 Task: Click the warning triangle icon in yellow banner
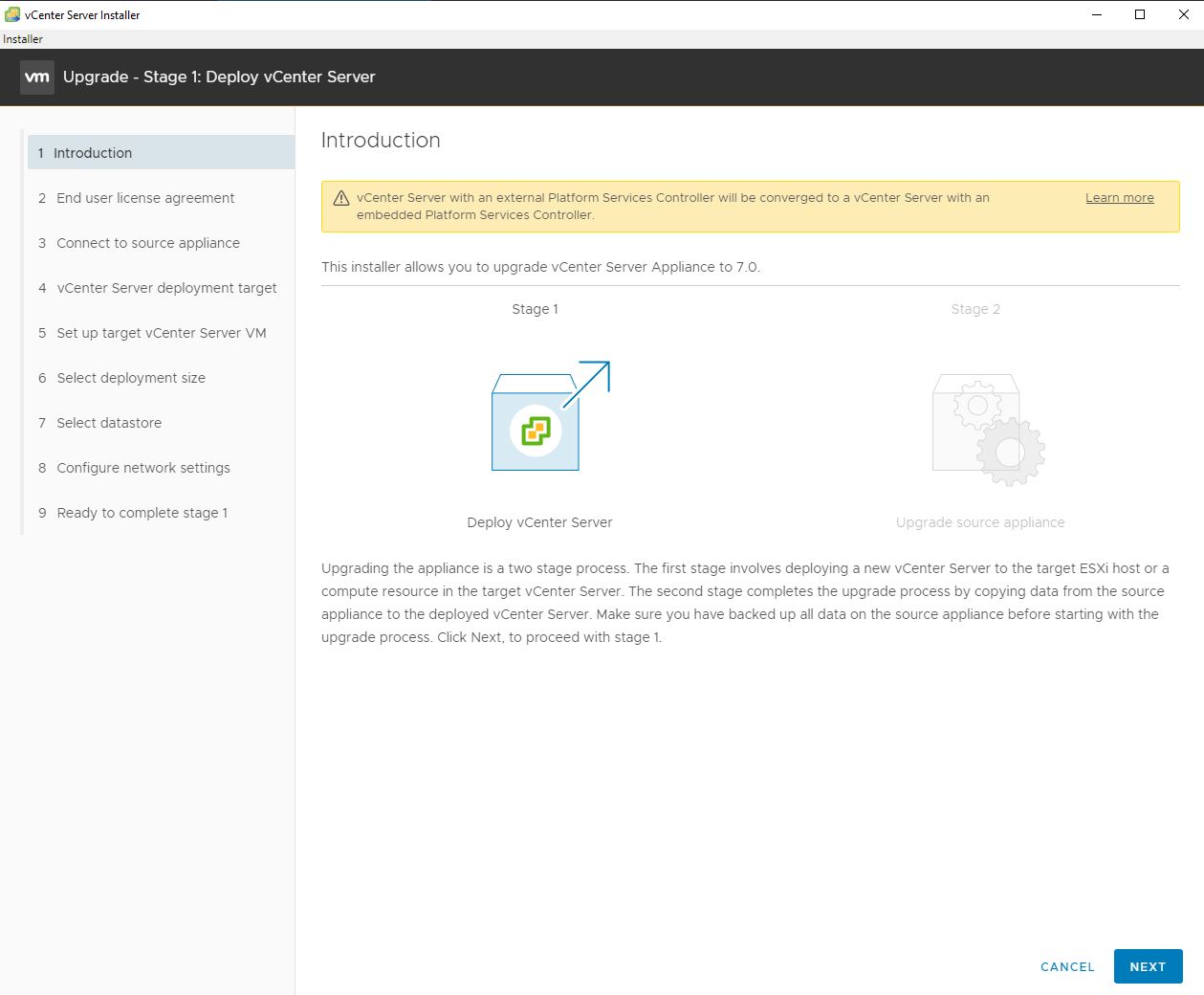(x=341, y=199)
